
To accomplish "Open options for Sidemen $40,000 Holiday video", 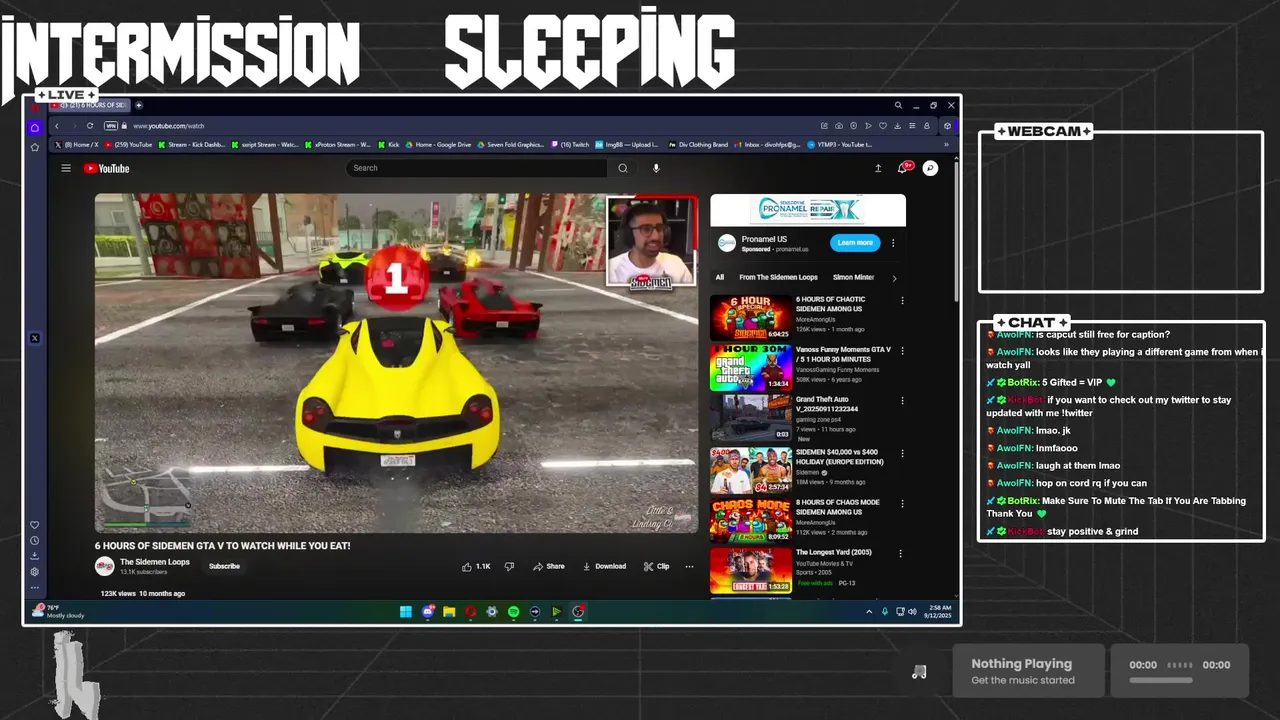I will (x=902, y=453).
